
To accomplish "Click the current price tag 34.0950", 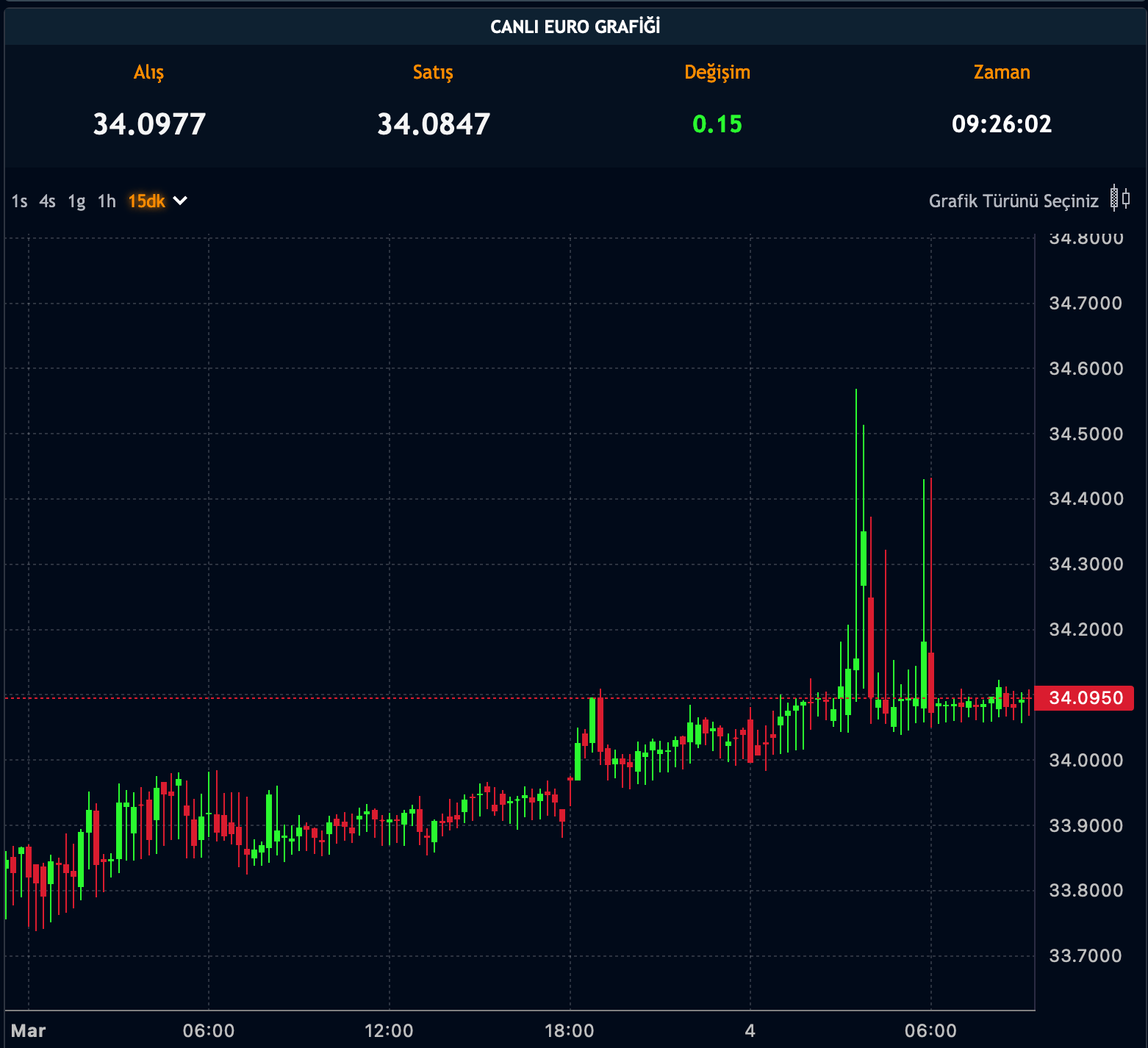I will coord(1085,697).
